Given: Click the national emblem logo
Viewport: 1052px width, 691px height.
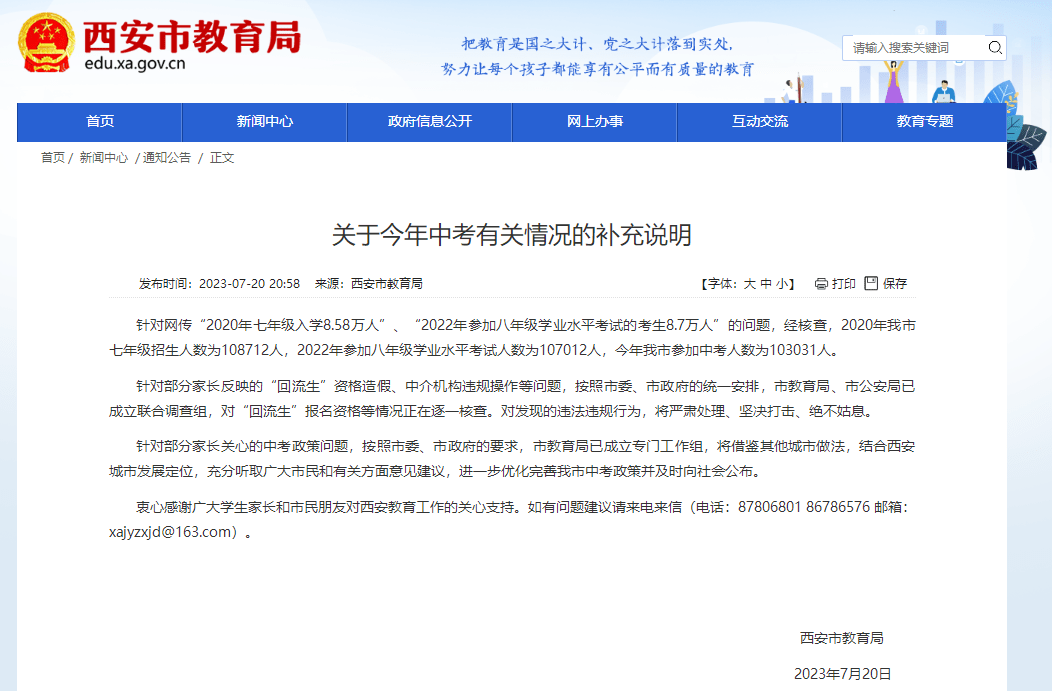Looking at the screenshot, I should click(x=46, y=42).
